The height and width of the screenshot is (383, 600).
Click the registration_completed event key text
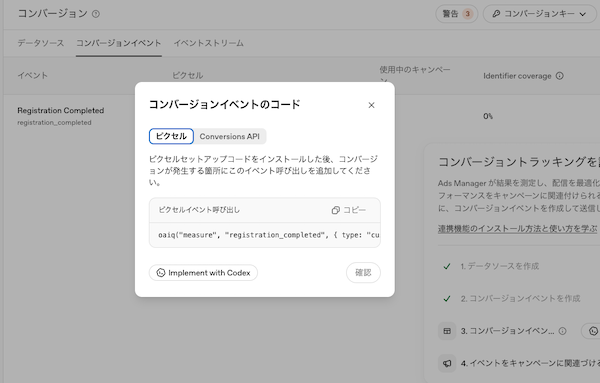click(54, 122)
